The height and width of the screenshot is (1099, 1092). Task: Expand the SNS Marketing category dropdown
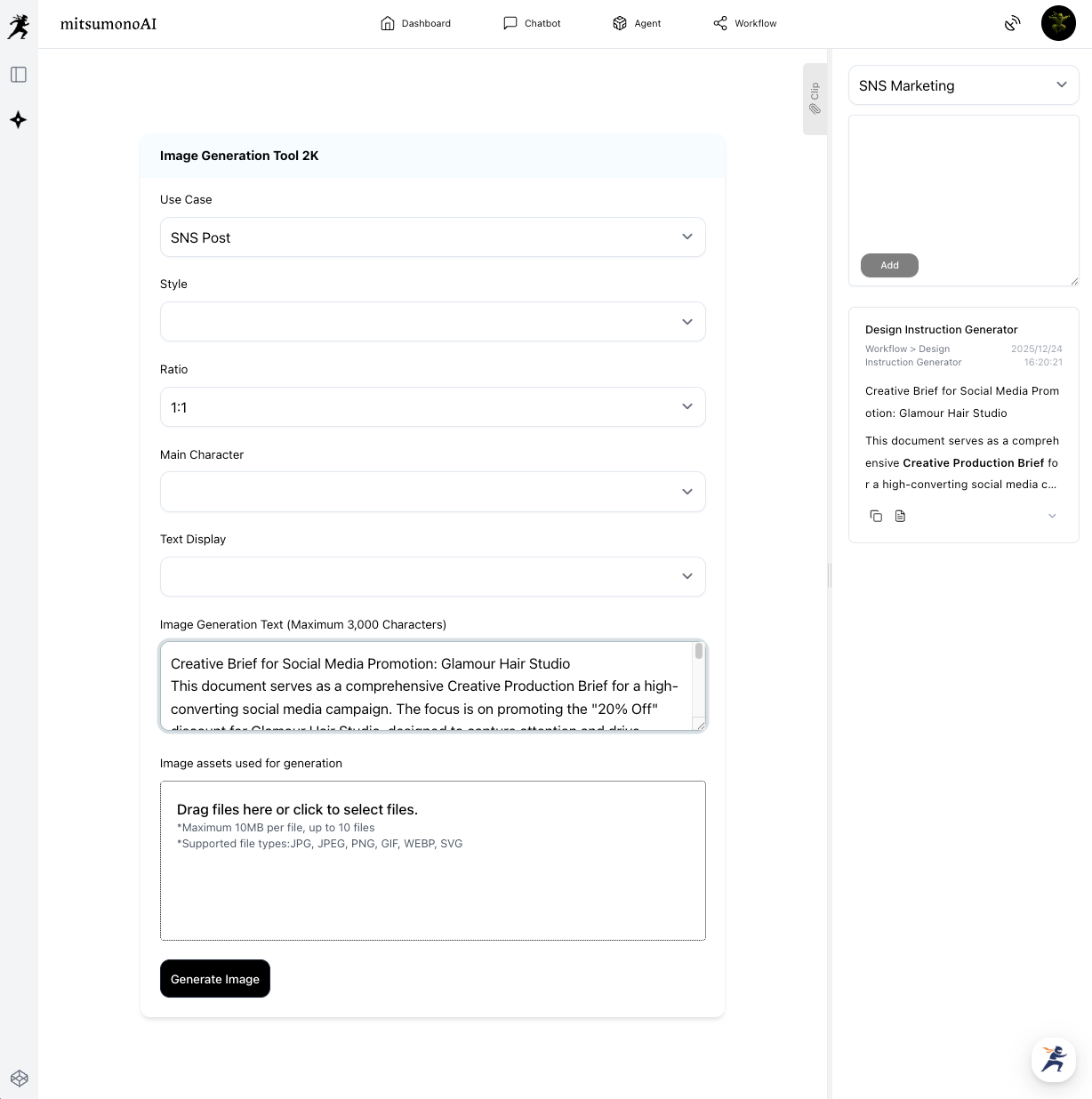(963, 85)
